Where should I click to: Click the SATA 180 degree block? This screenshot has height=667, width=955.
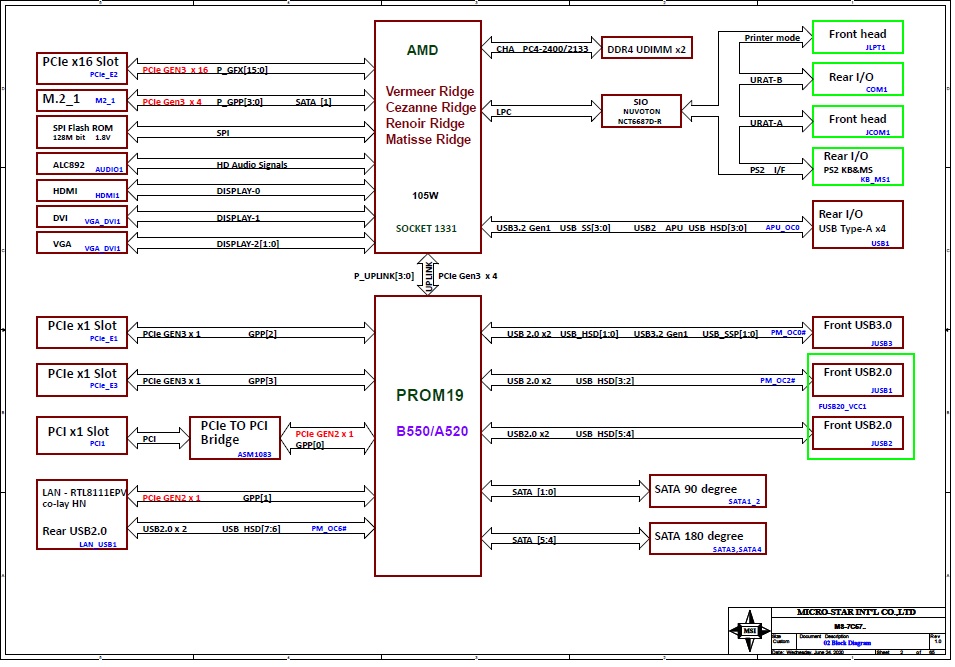pos(707,538)
